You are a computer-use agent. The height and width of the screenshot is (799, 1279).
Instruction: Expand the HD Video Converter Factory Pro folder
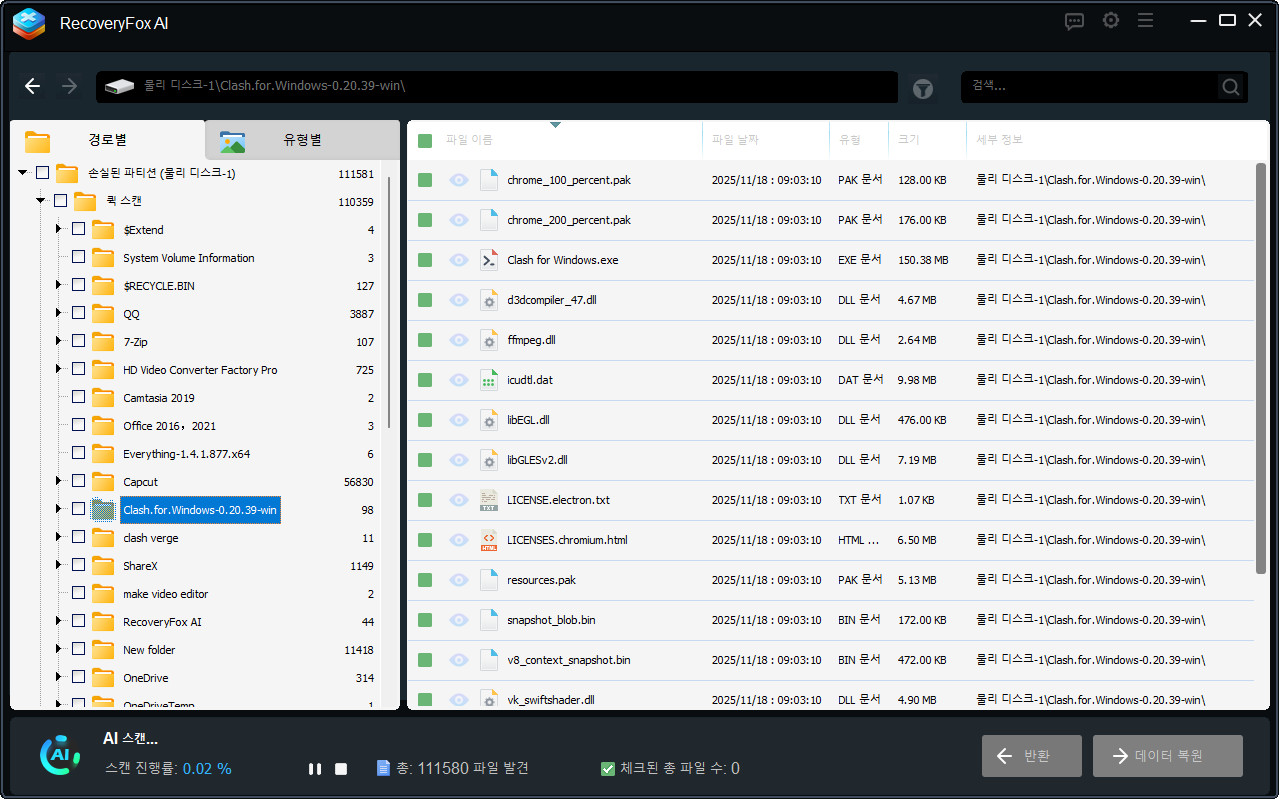tap(59, 369)
